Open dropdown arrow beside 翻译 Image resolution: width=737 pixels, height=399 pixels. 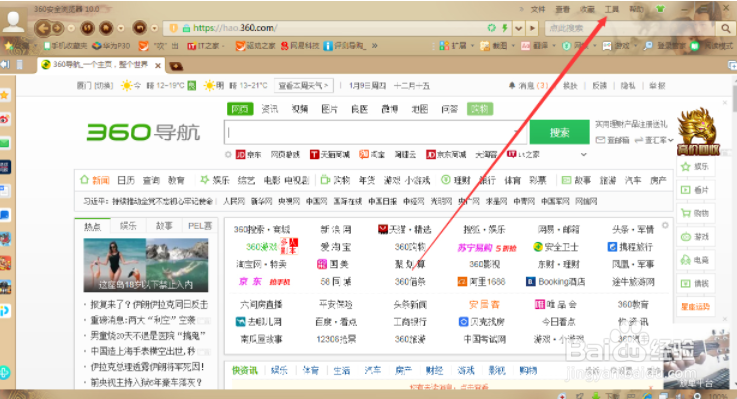click(x=554, y=46)
